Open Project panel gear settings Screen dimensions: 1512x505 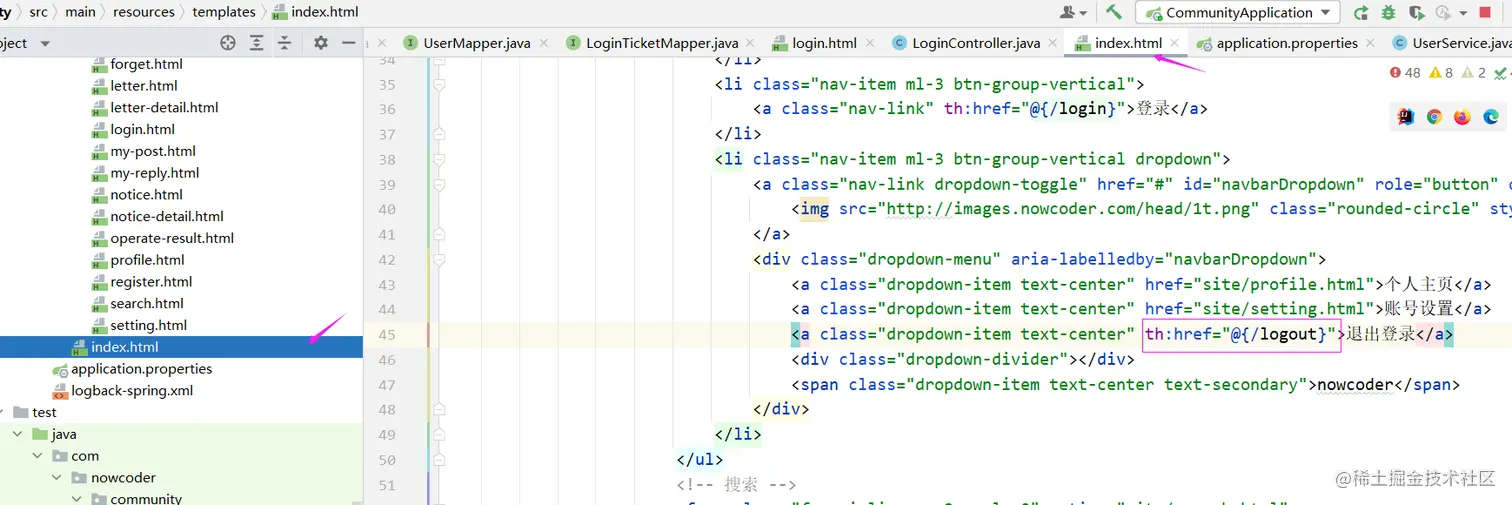[x=321, y=43]
